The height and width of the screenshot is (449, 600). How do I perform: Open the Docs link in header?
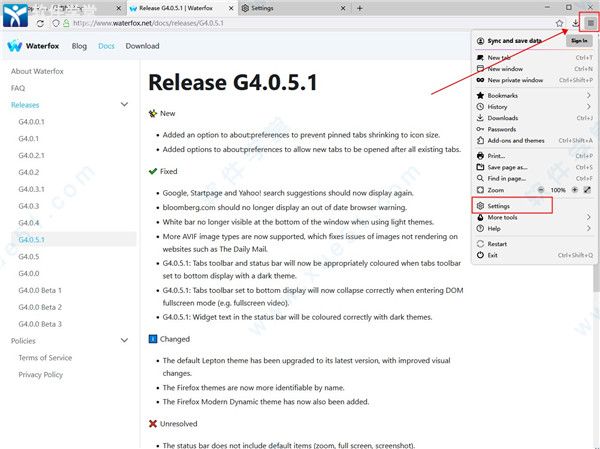click(106, 46)
